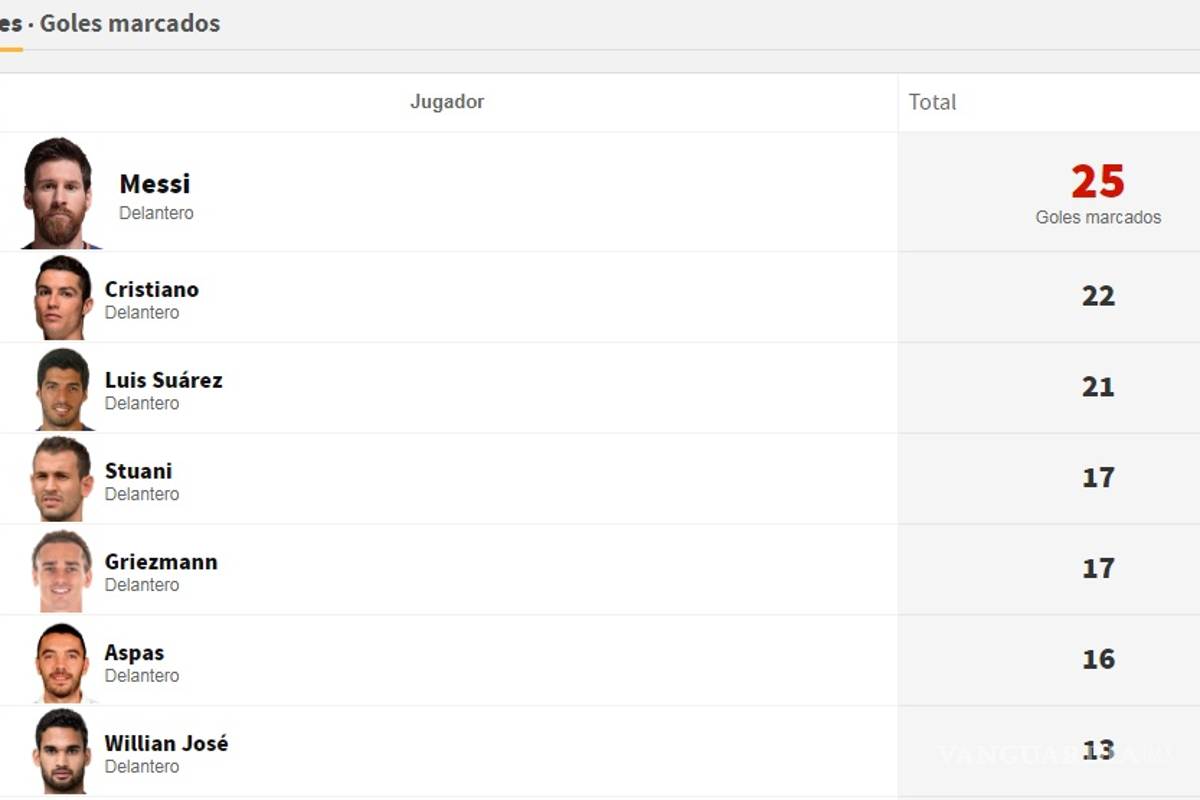The height and width of the screenshot is (800, 1200).
Task: Open Luis Suárez's photo thumbnail
Action: [x=63, y=388]
